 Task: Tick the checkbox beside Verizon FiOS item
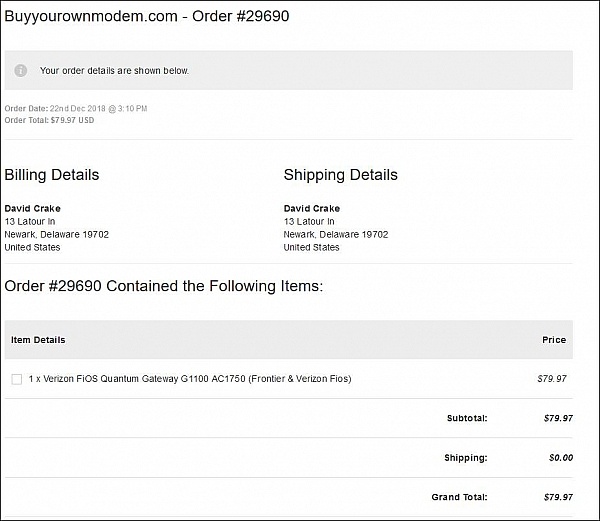coord(16,379)
